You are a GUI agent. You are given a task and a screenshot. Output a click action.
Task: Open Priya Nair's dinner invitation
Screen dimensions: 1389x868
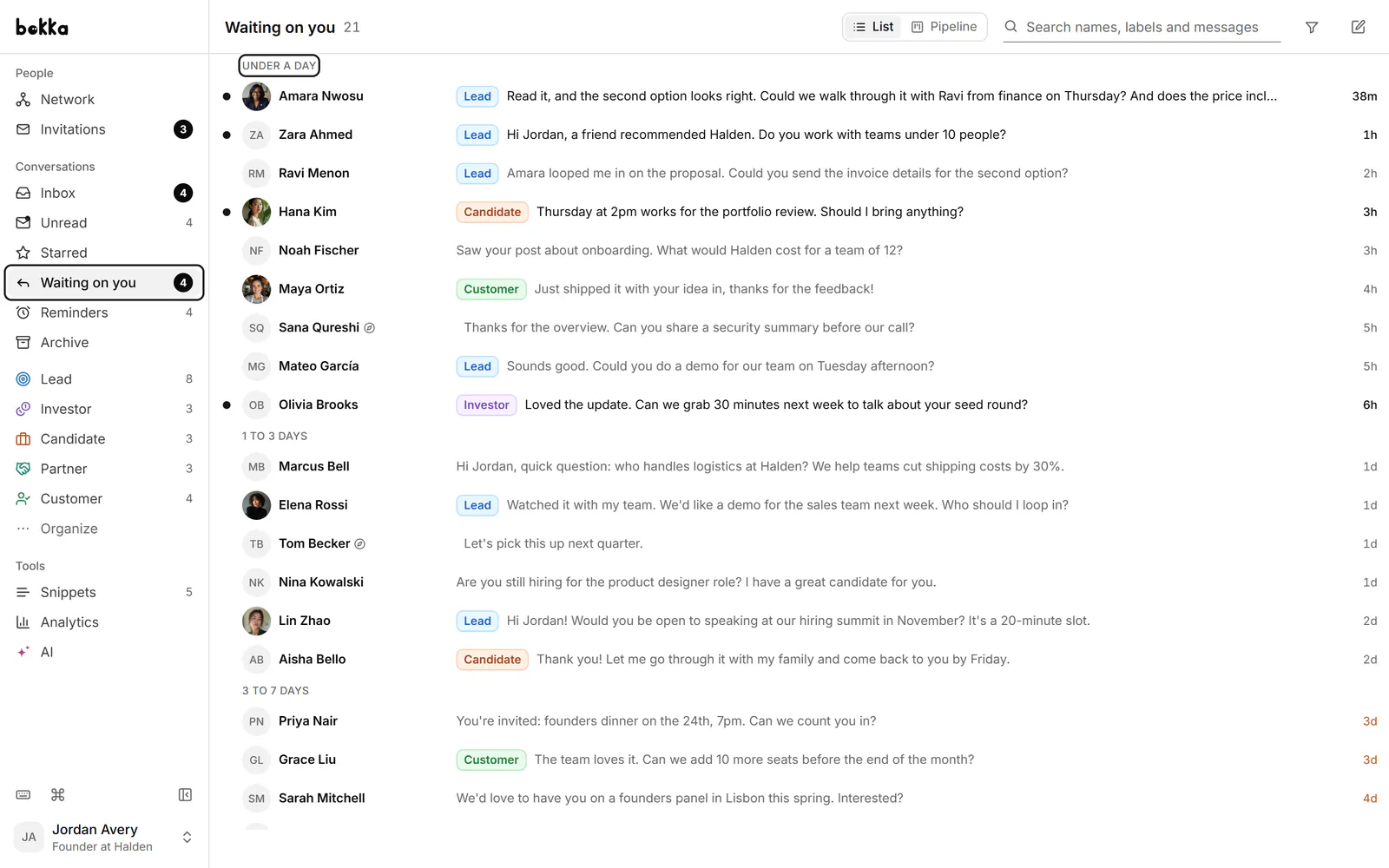tap(799, 721)
